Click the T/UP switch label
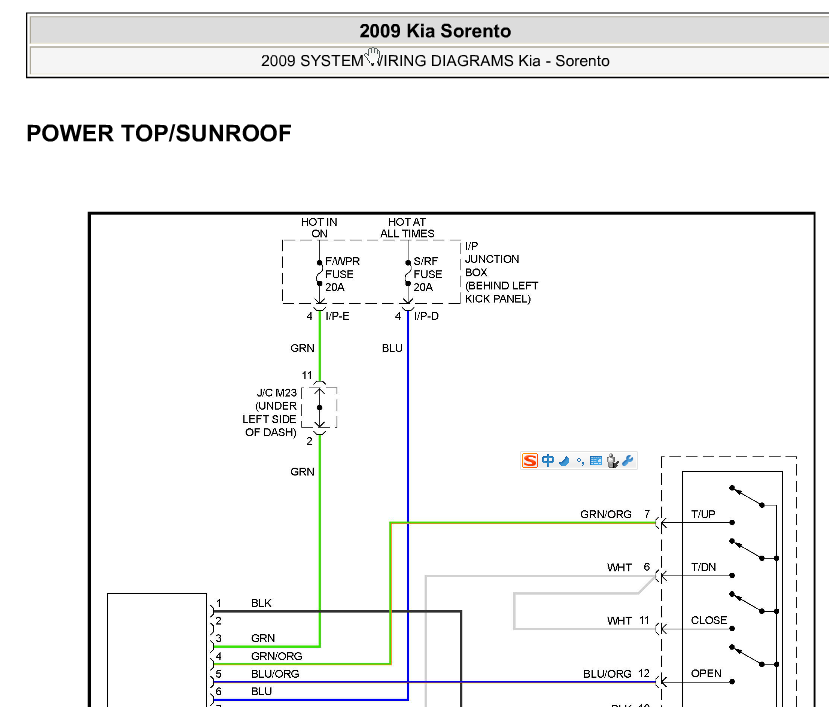The width and height of the screenshot is (829, 707). (x=703, y=514)
